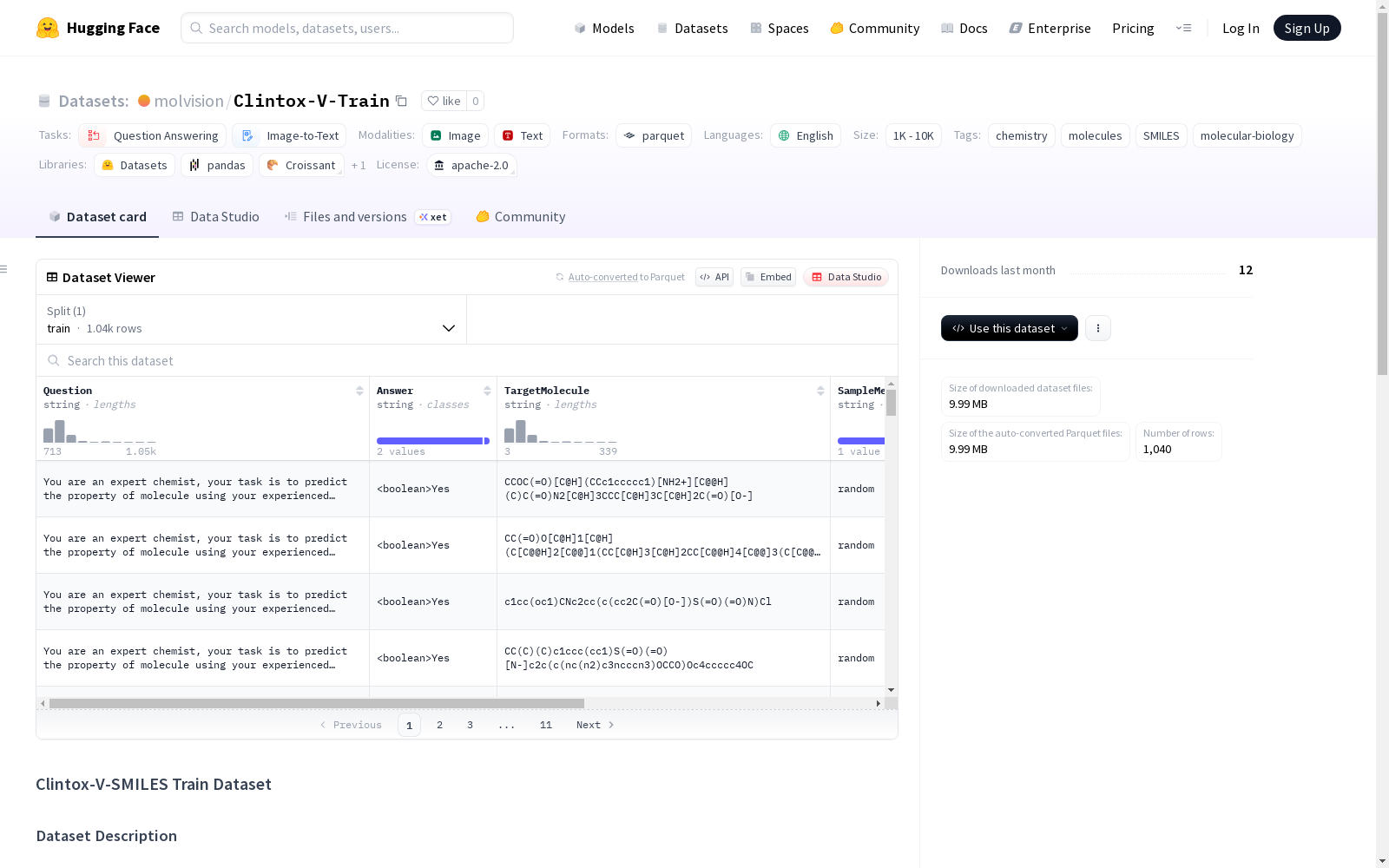Focus the top search models field
The width and height of the screenshot is (1389, 868).
coord(347,28)
